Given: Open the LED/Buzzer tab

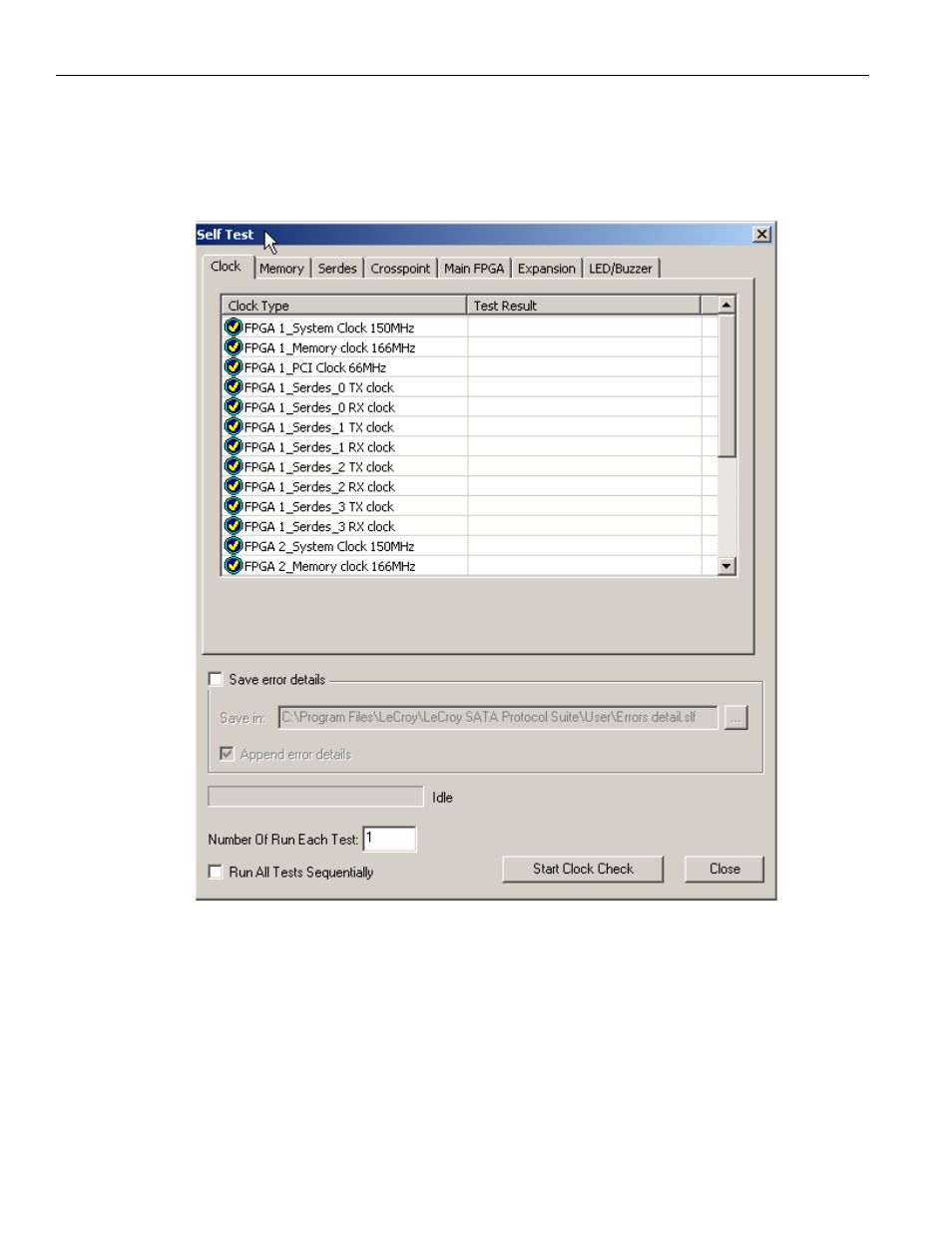Looking at the screenshot, I should pyautogui.click(x=621, y=269).
